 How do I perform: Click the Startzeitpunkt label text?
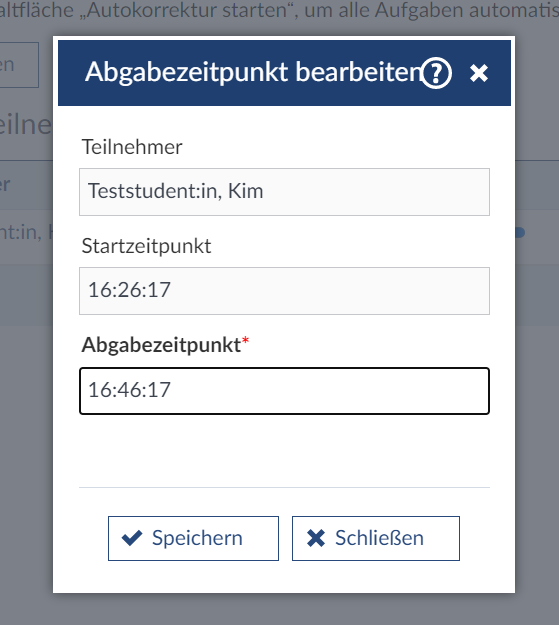[x=146, y=246]
